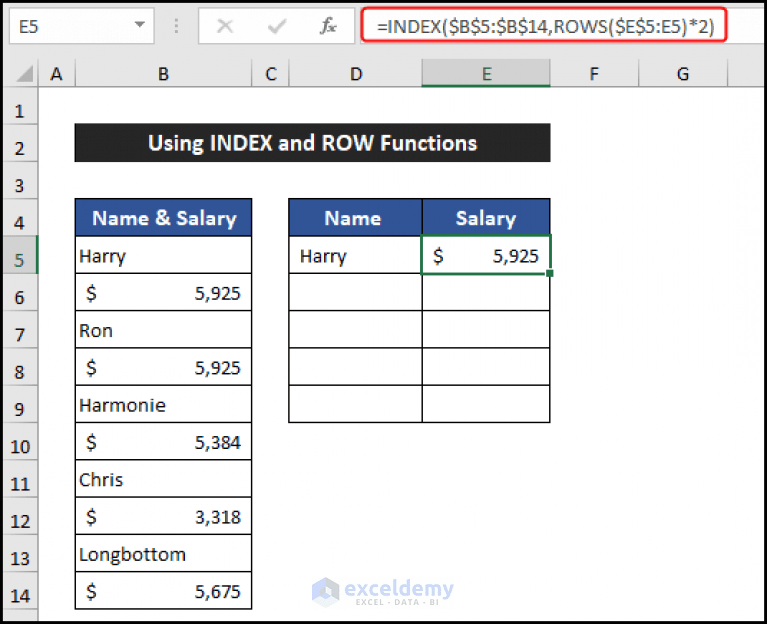Select empty cell E8 in Salary column
The height and width of the screenshot is (624, 767).
[486, 367]
